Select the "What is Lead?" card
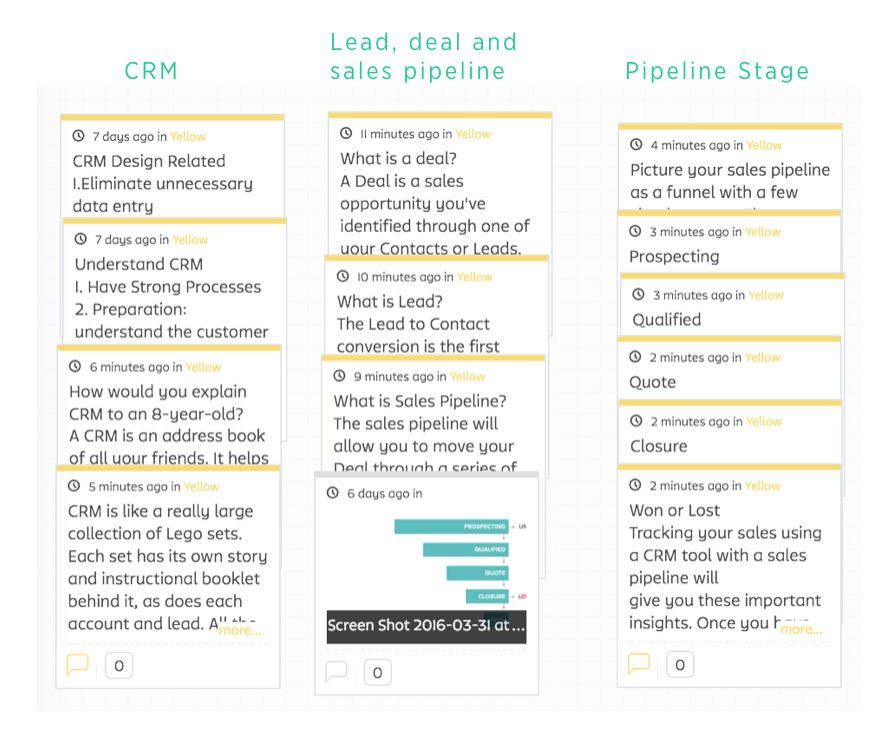 point(435,312)
